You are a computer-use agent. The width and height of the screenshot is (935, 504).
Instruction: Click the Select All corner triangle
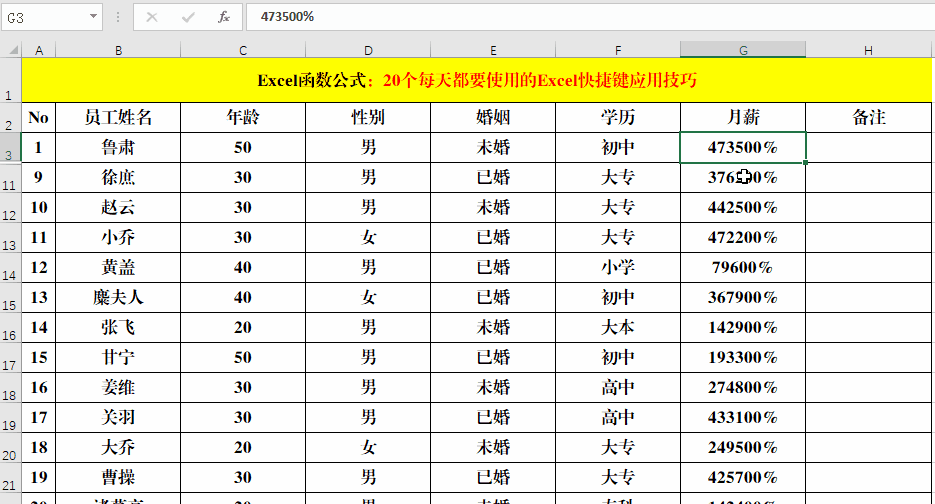13,50
